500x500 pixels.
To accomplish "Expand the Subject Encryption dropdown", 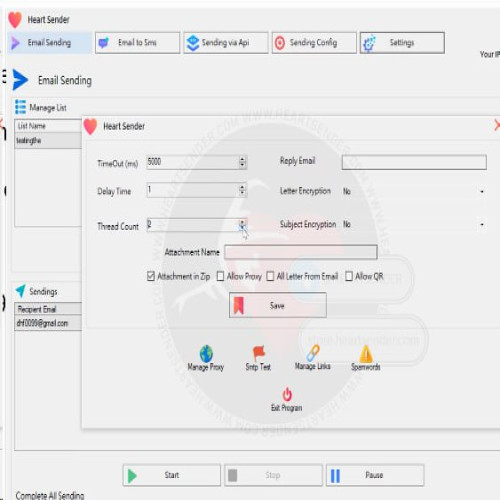I will click(482, 225).
